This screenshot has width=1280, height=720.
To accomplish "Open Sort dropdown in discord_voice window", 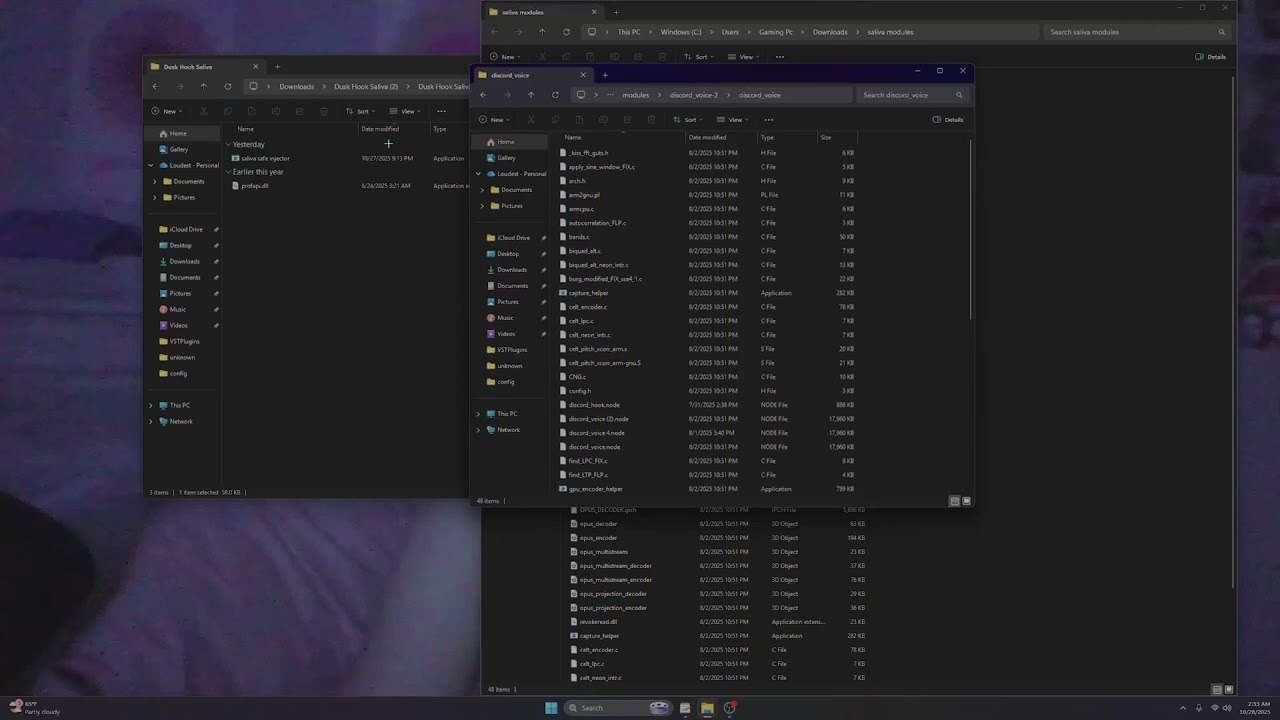I will [689, 120].
